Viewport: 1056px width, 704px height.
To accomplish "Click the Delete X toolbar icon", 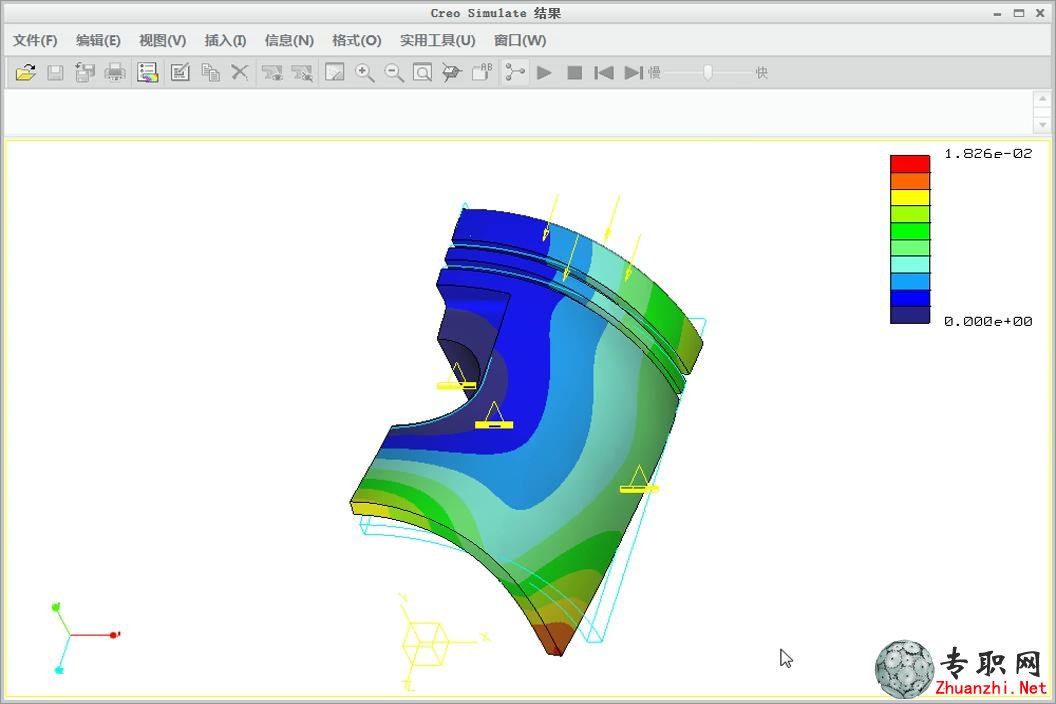I will coord(240,72).
